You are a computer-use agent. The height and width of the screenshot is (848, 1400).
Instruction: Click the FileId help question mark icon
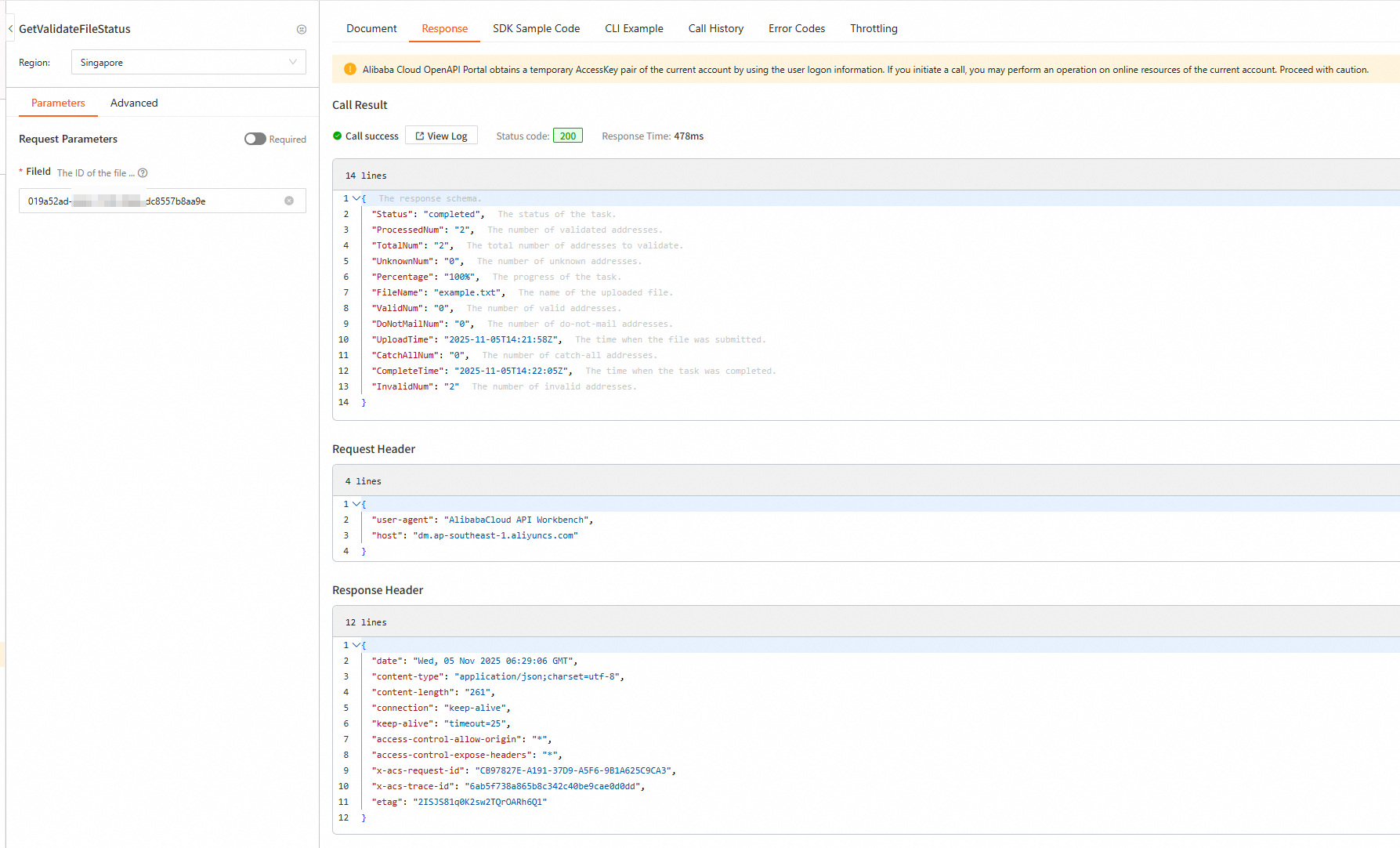click(143, 173)
